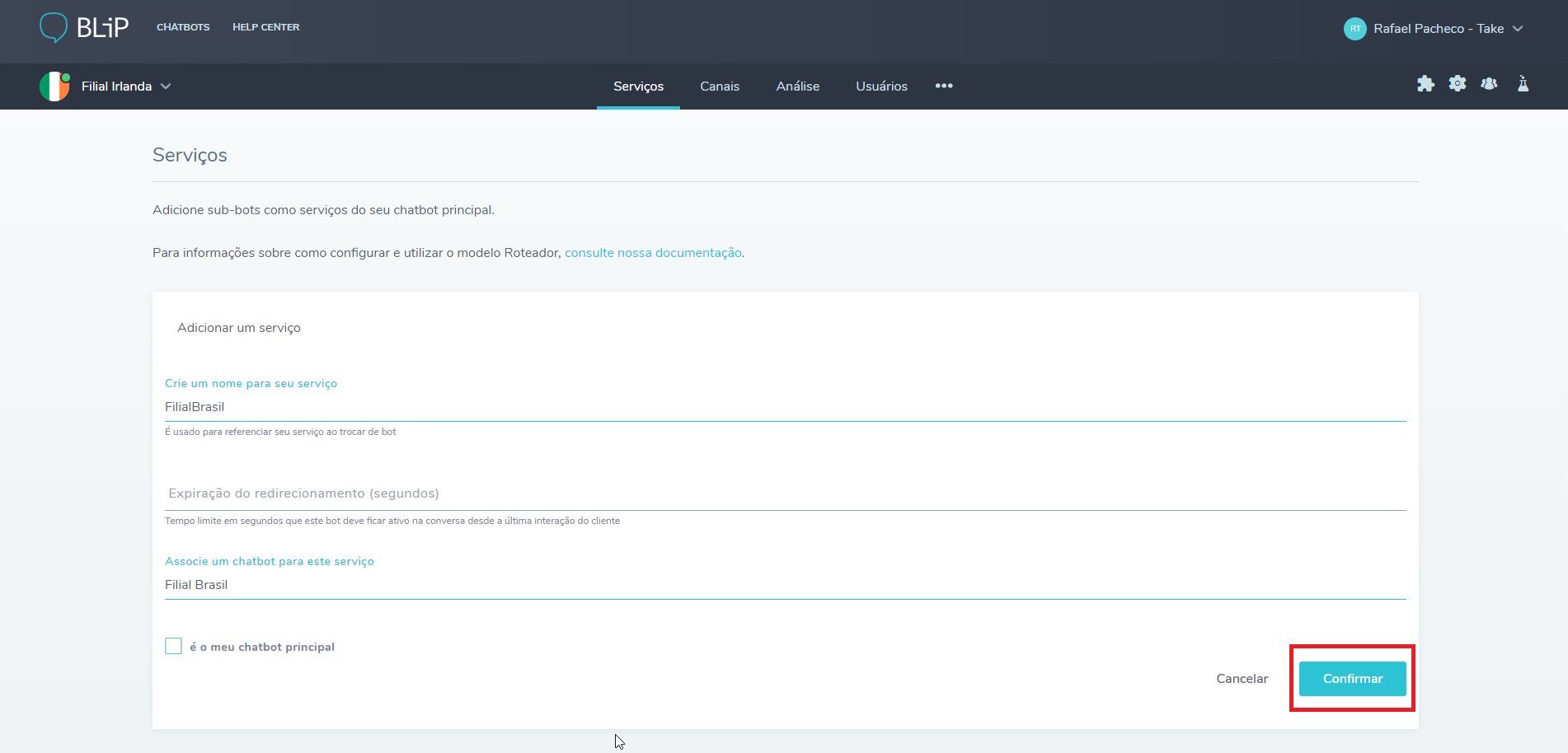Viewport: 1568px width, 753px height.
Task: Open the three-dots more menu
Action: (x=944, y=87)
